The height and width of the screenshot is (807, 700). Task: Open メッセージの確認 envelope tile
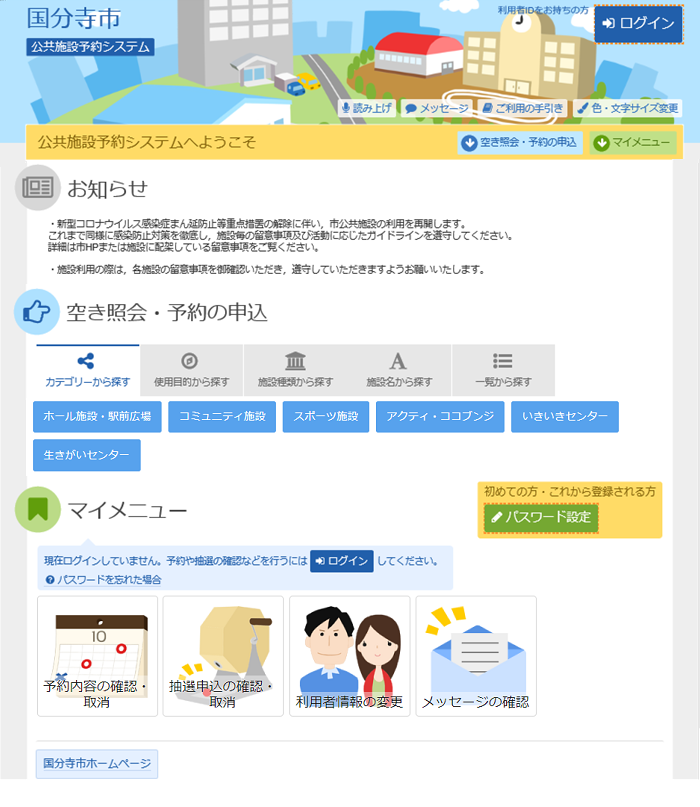click(476, 656)
